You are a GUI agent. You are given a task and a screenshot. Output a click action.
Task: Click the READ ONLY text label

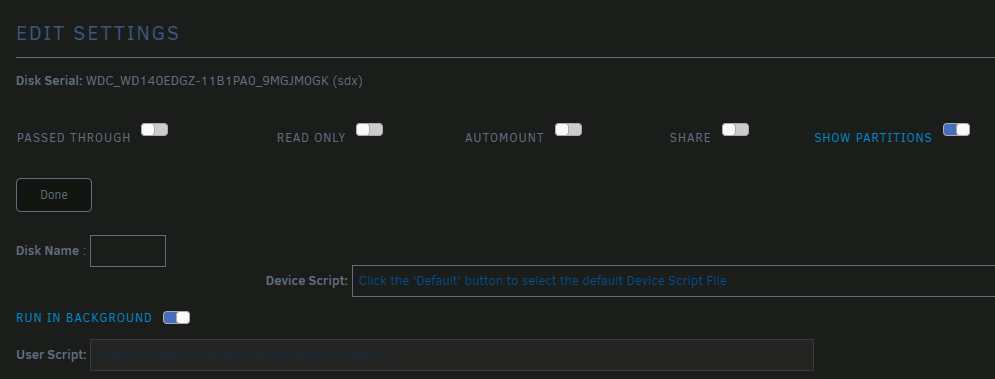point(311,138)
